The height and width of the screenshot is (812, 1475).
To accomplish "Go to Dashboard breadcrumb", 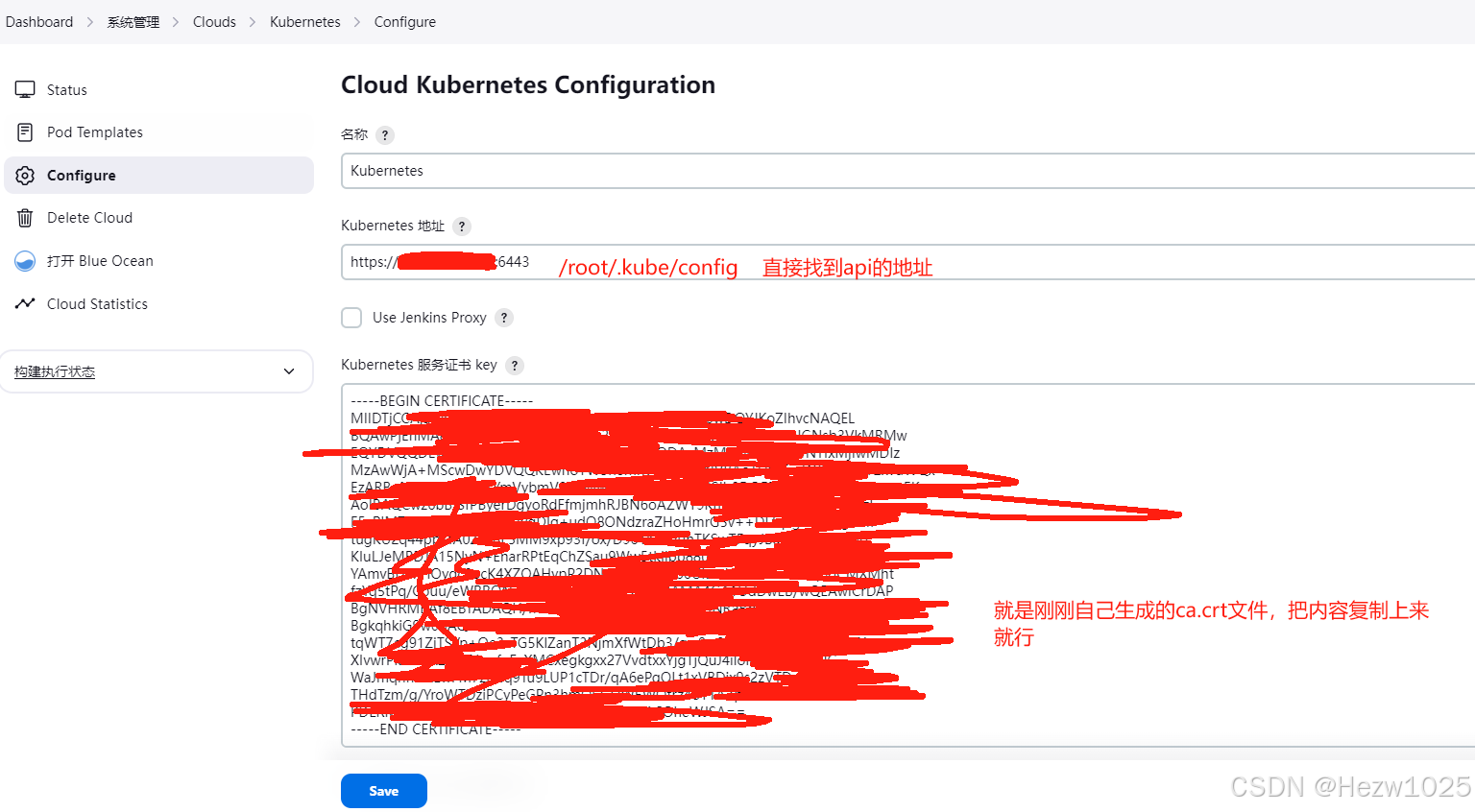I will click(39, 22).
